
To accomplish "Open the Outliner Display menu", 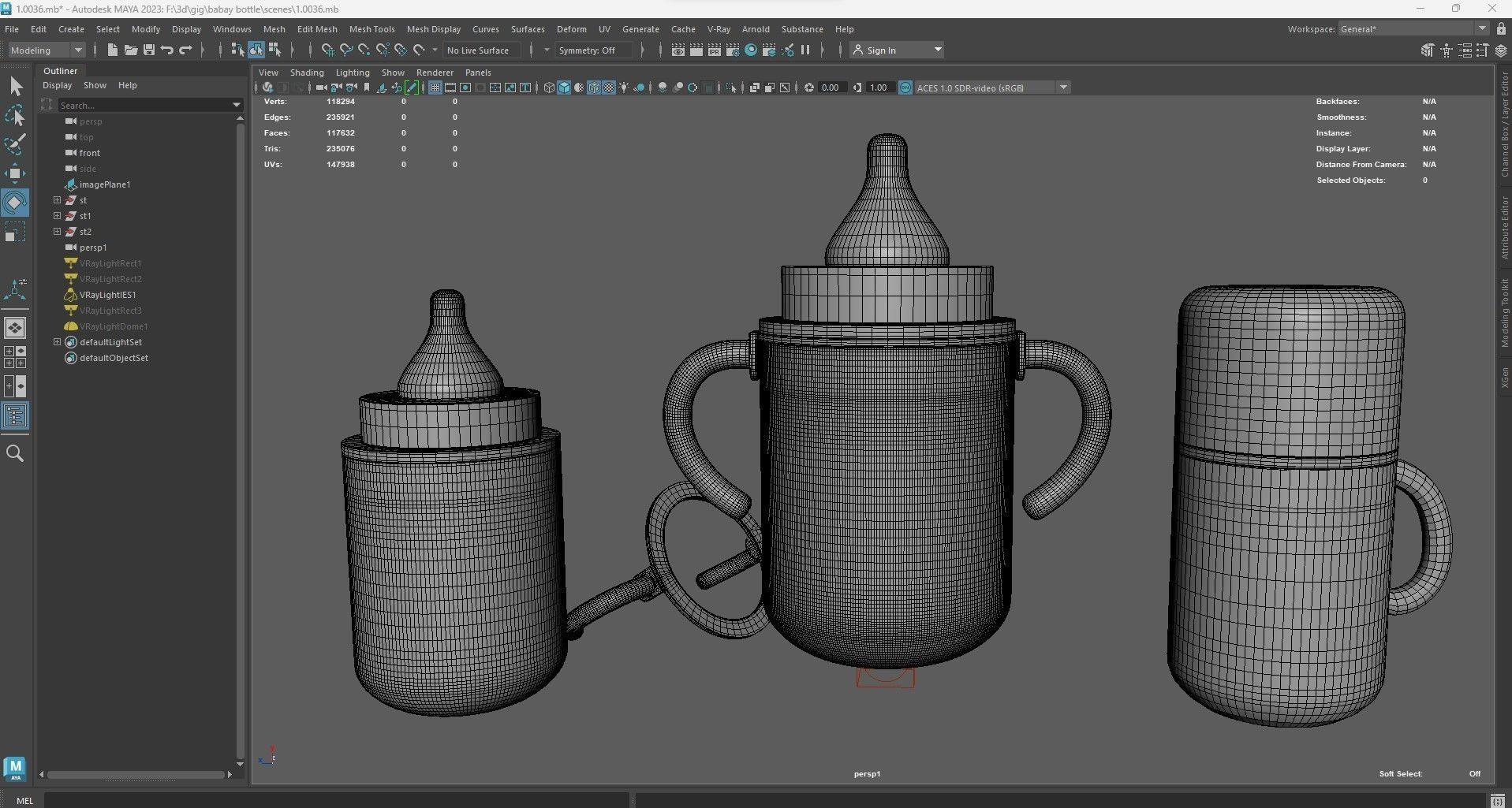I will point(57,85).
